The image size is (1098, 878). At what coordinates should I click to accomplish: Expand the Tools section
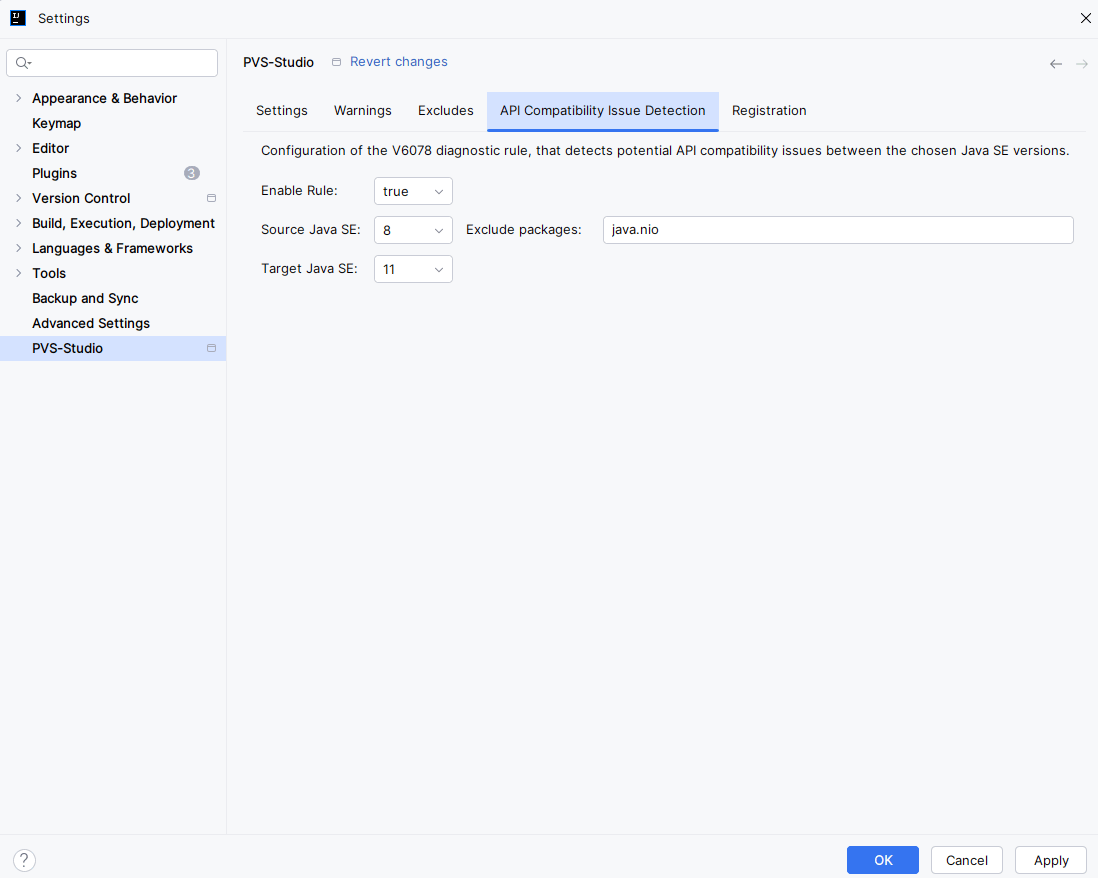coord(19,273)
